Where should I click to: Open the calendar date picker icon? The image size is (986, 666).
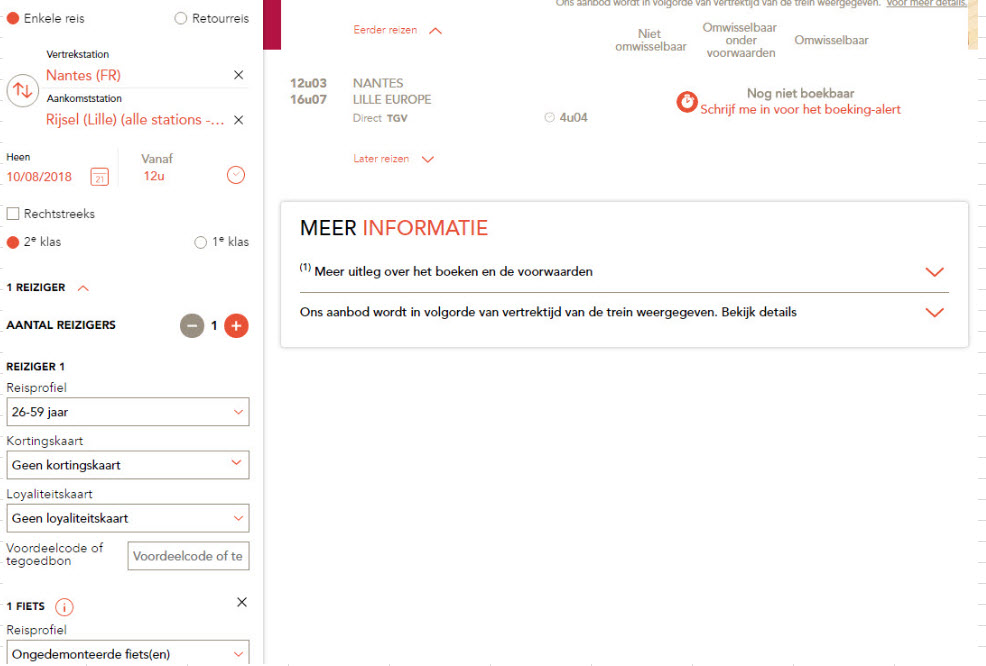[x=99, y=177]
